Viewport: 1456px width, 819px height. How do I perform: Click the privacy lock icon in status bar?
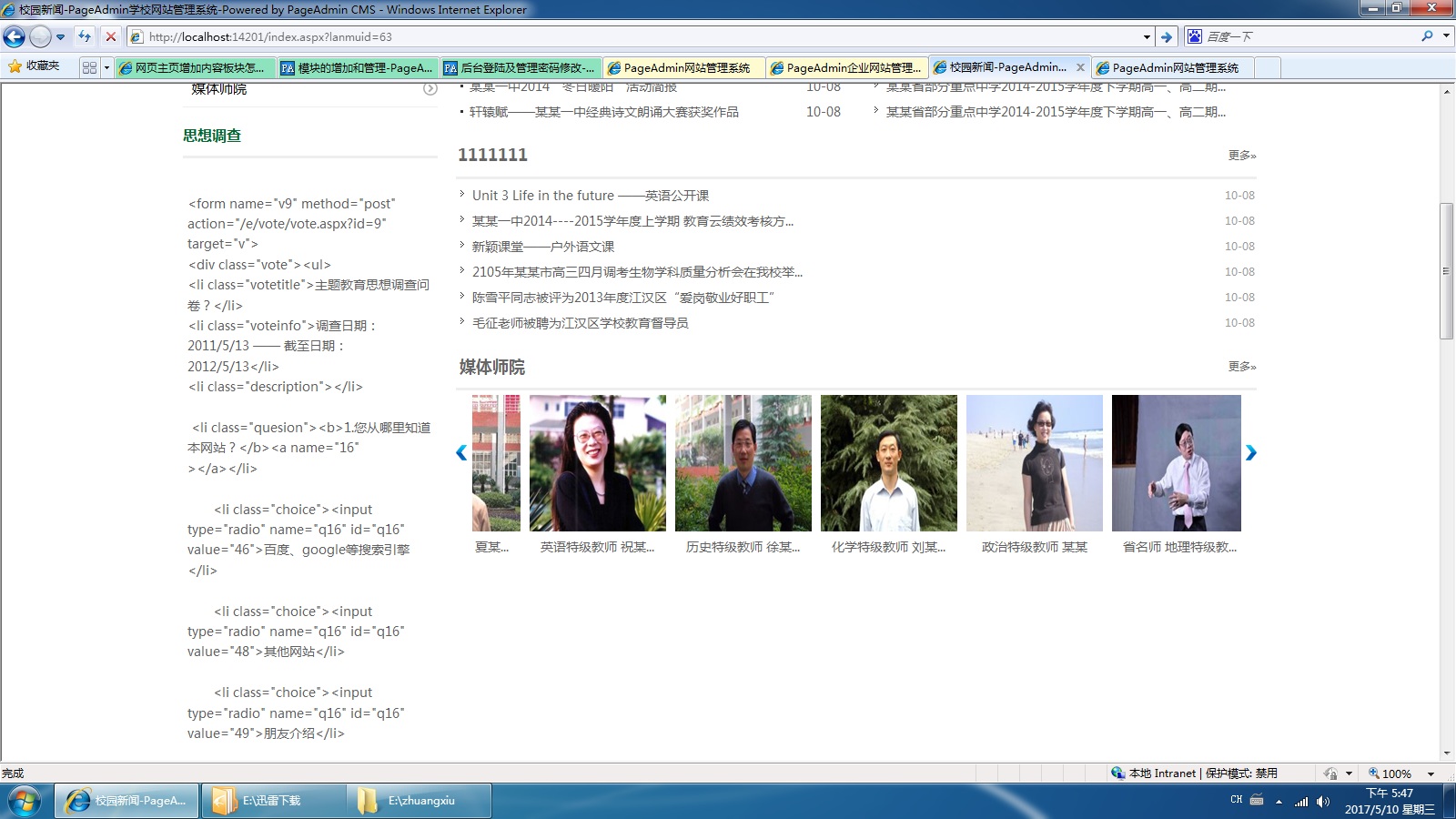[1331, 773]
